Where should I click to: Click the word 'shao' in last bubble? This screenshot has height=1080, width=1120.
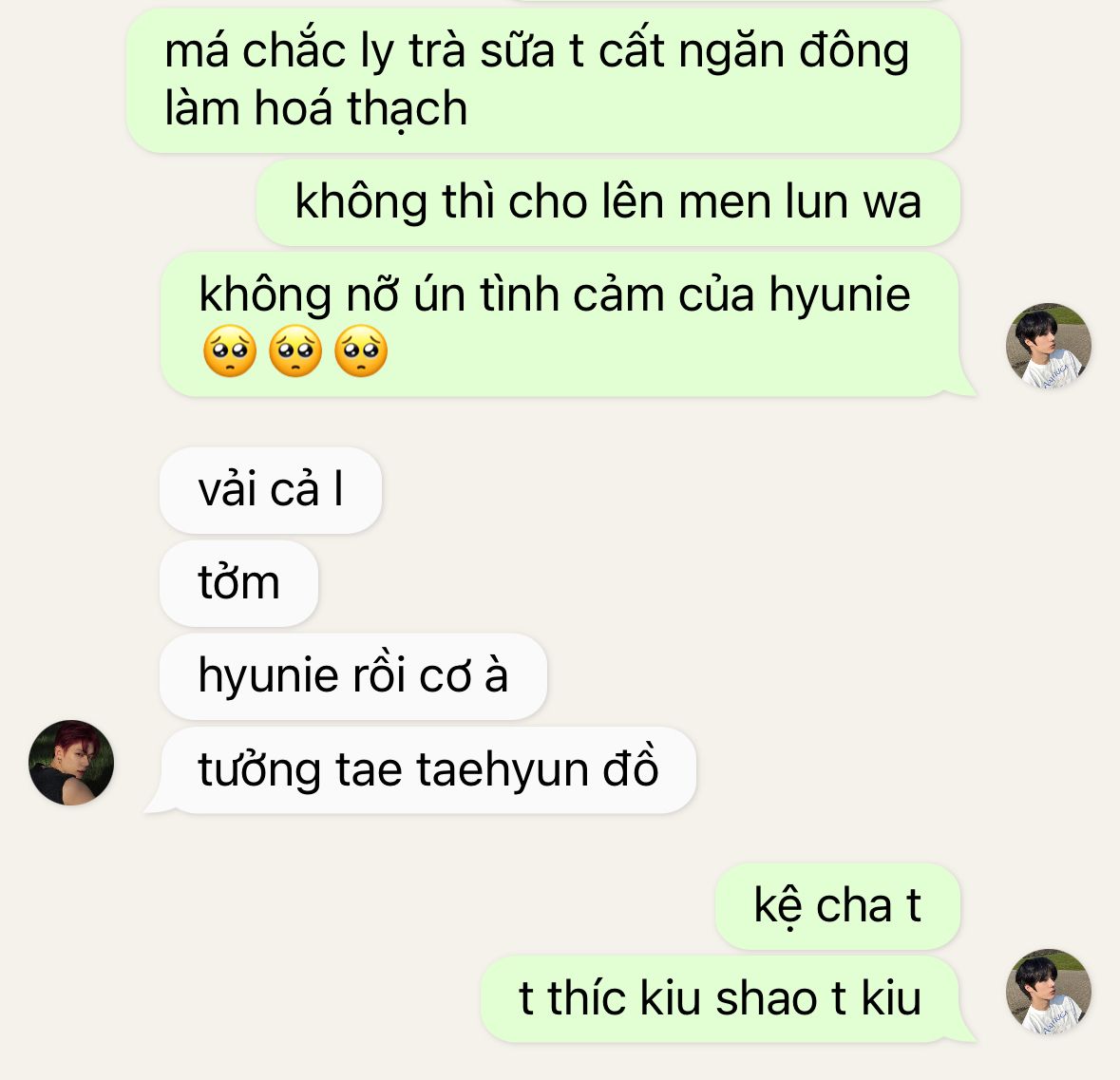click(x=766, y=998)
